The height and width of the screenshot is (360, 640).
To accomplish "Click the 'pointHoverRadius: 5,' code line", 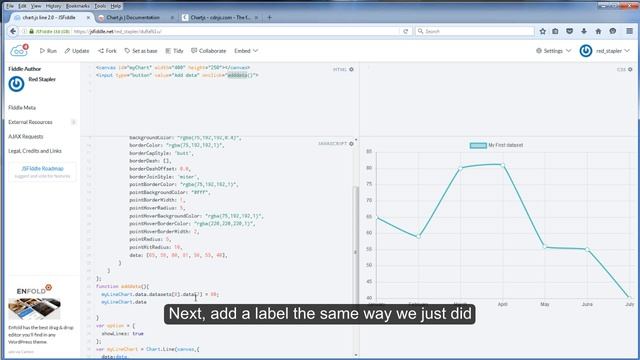I will point(157,208).
